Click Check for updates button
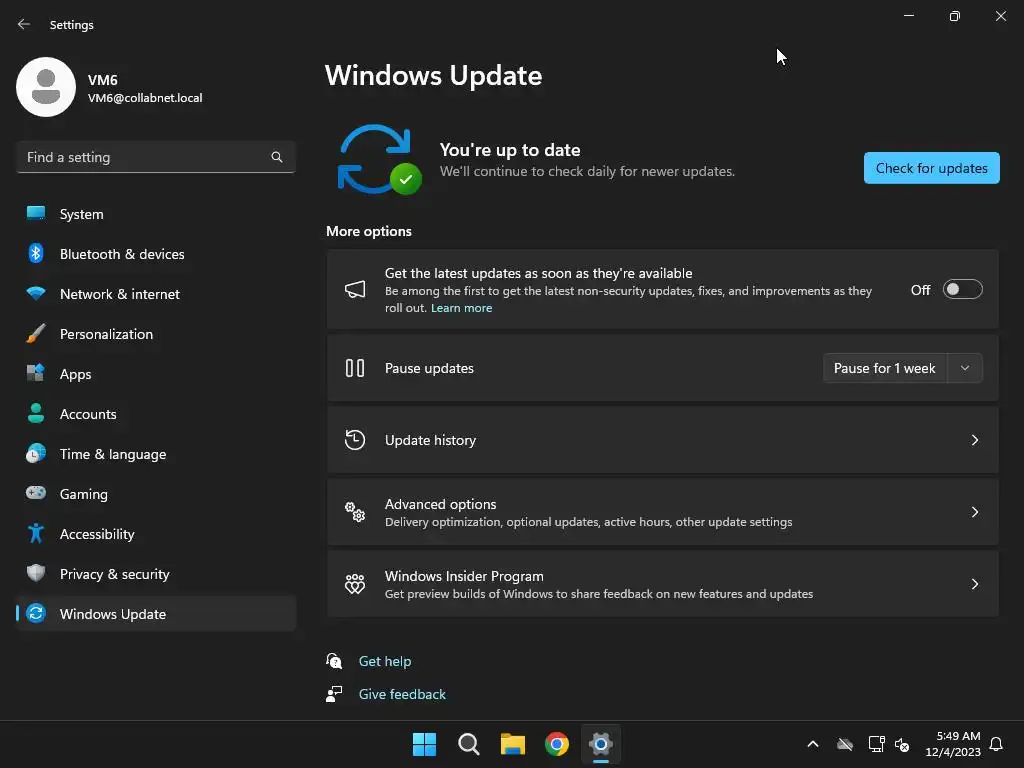Screen dimensions: 1024x768 [931, 168]
